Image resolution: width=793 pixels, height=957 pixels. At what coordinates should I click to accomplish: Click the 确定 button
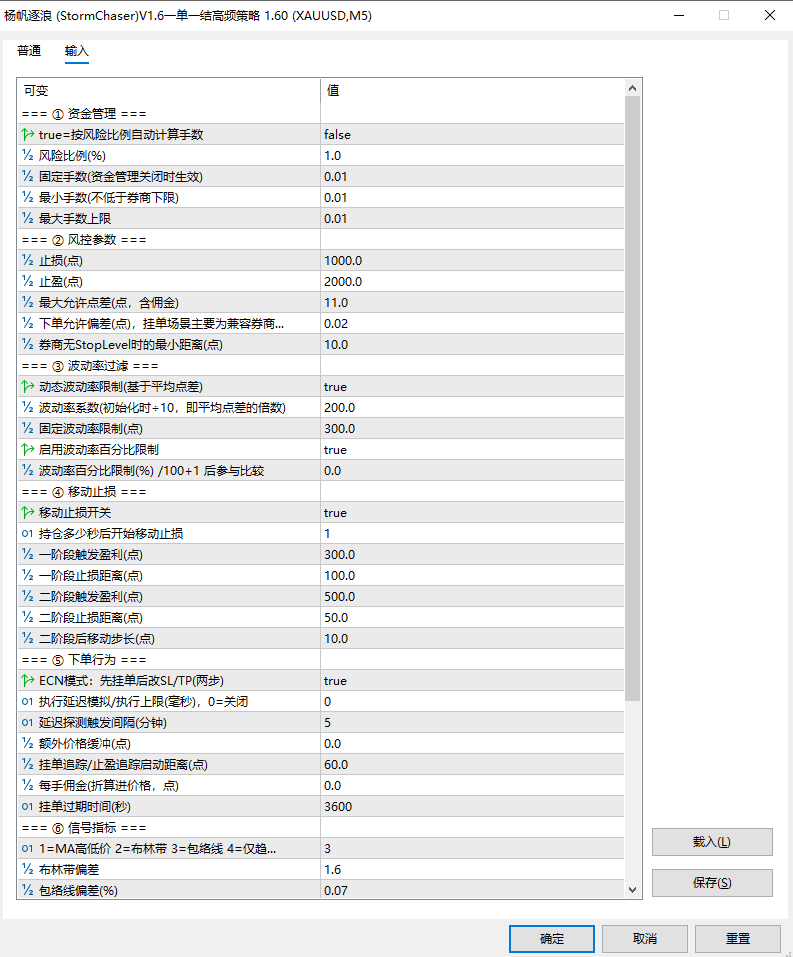point(551,939)
